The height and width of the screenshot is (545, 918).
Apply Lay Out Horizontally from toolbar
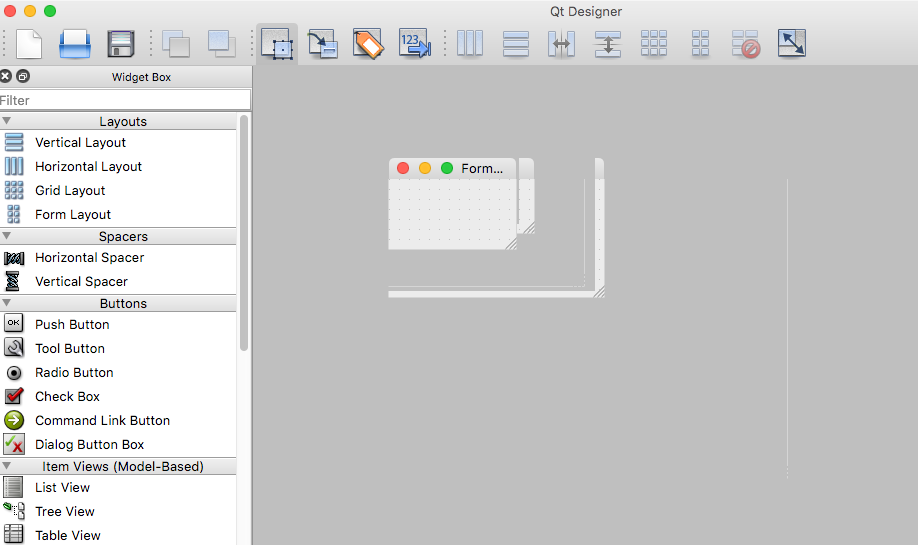470,43
